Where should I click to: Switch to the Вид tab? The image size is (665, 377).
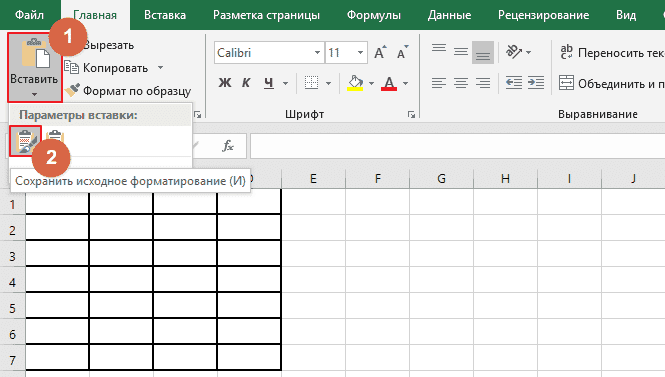pos(626,15)
